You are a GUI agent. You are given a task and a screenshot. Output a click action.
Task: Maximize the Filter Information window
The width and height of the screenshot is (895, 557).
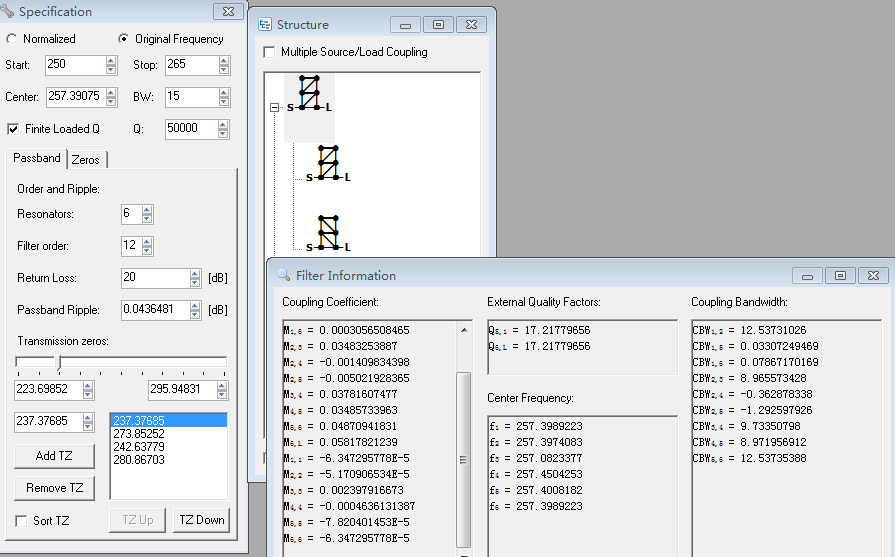point(840,276)
